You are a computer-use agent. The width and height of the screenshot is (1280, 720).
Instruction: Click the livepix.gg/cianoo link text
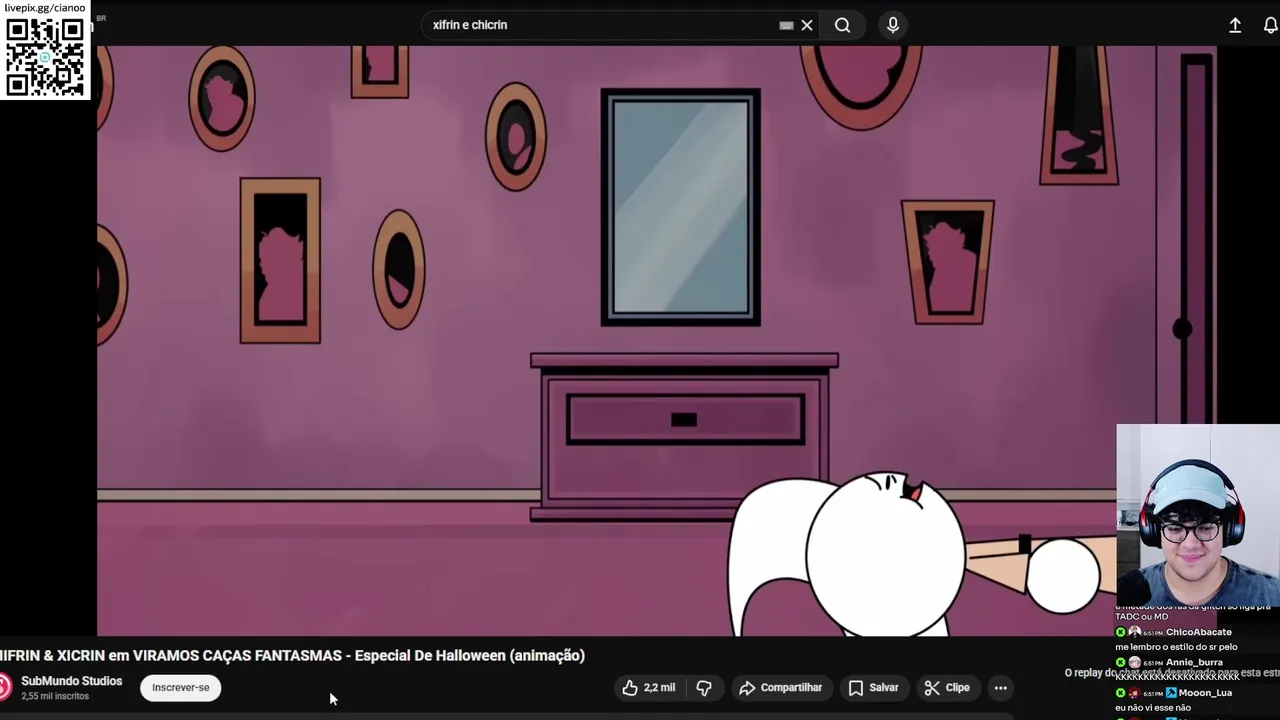click(45, 7)
